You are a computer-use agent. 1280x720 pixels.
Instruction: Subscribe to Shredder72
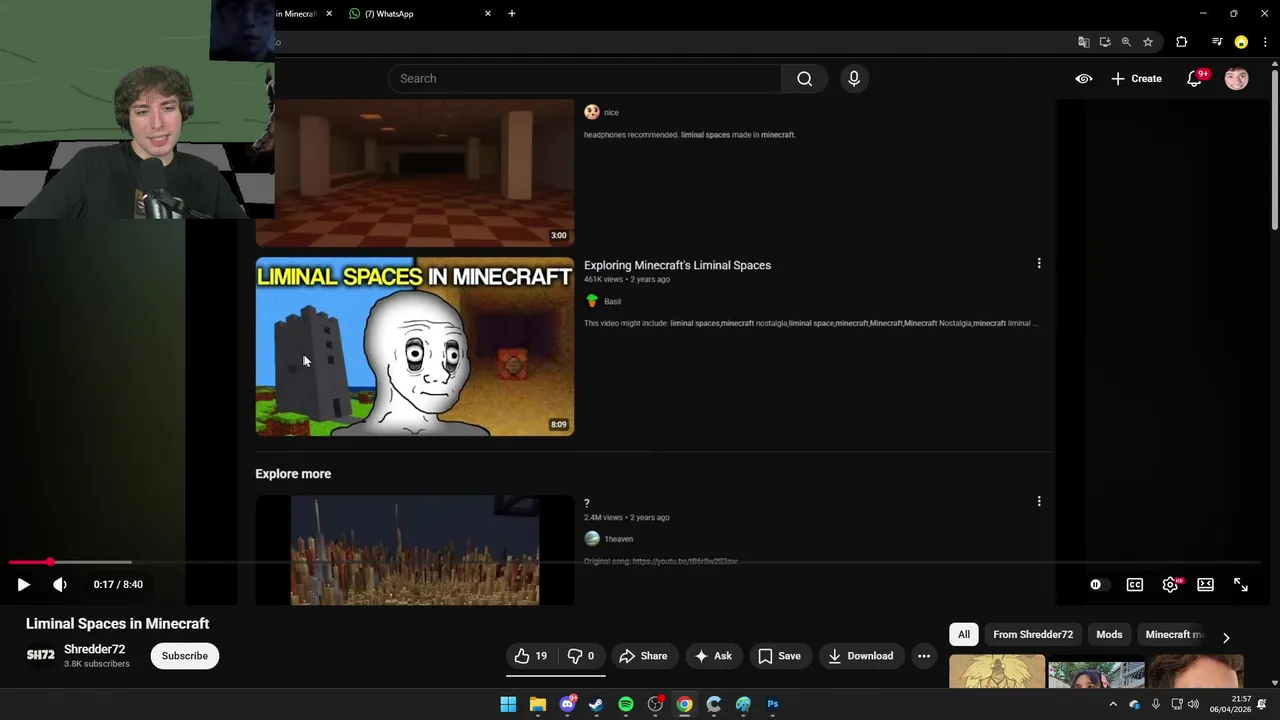point(185,656)
